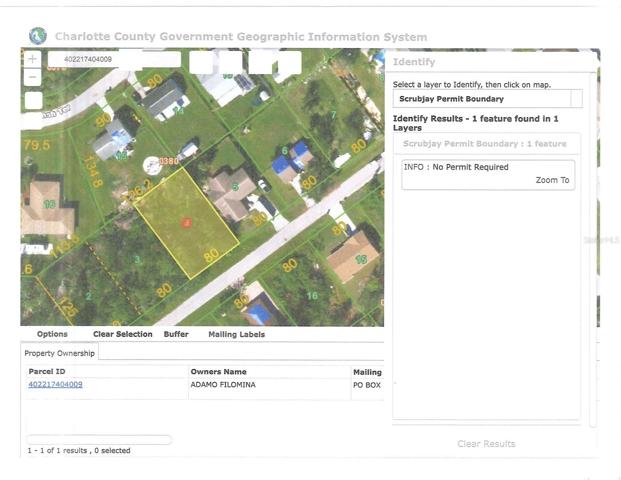
Task: Zoom in the map with plus button
Action: tap(32, 59)
